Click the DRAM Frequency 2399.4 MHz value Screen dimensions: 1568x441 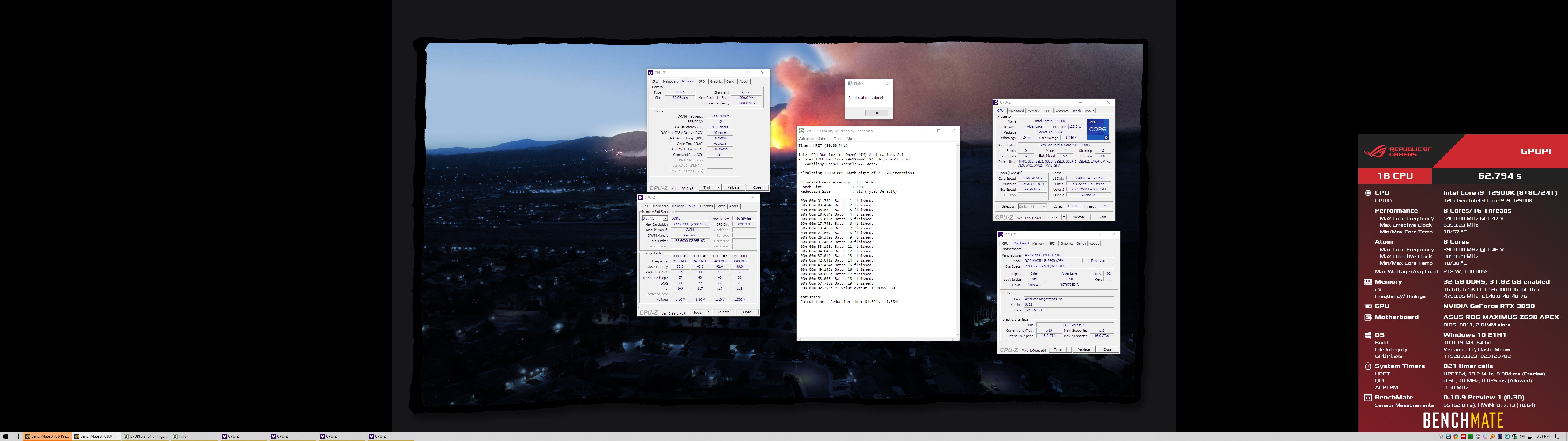tap(720, 116)
